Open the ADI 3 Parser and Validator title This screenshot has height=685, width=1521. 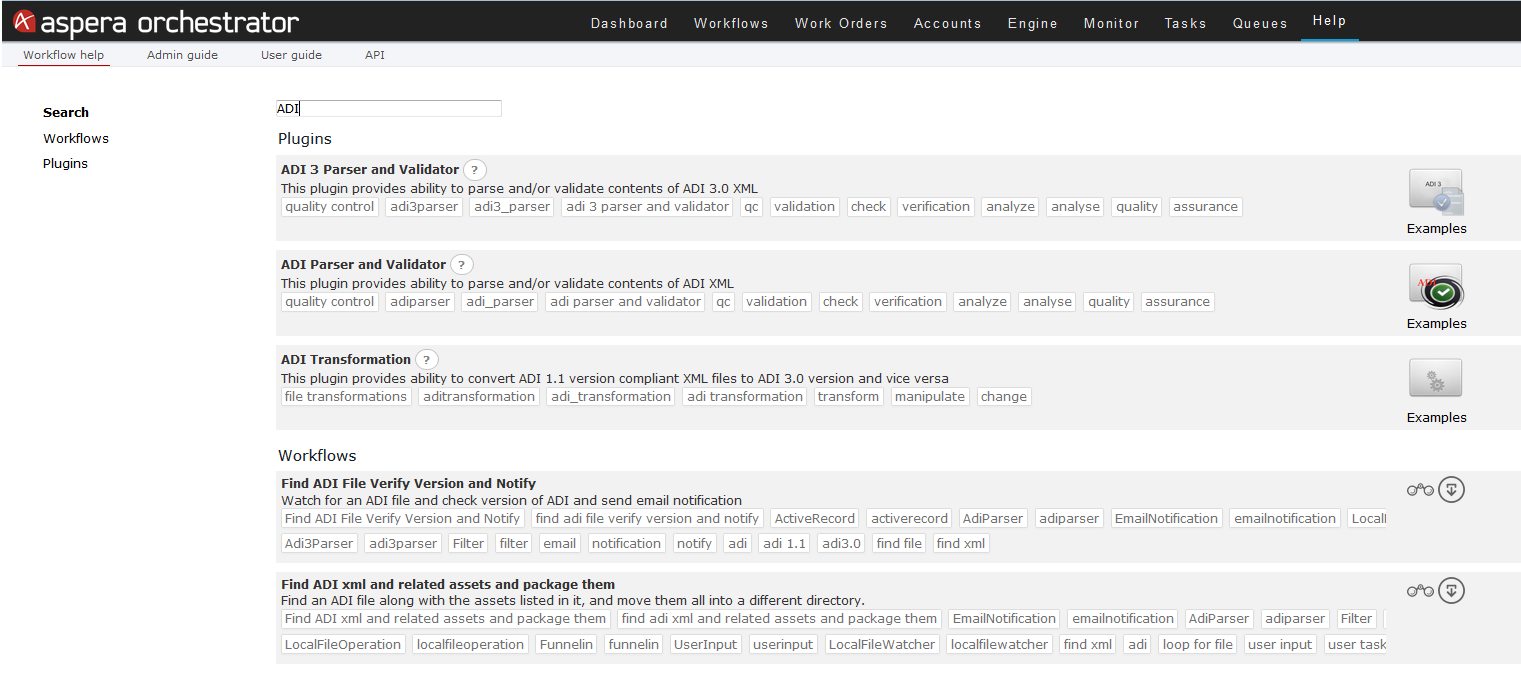click(370, 170)
